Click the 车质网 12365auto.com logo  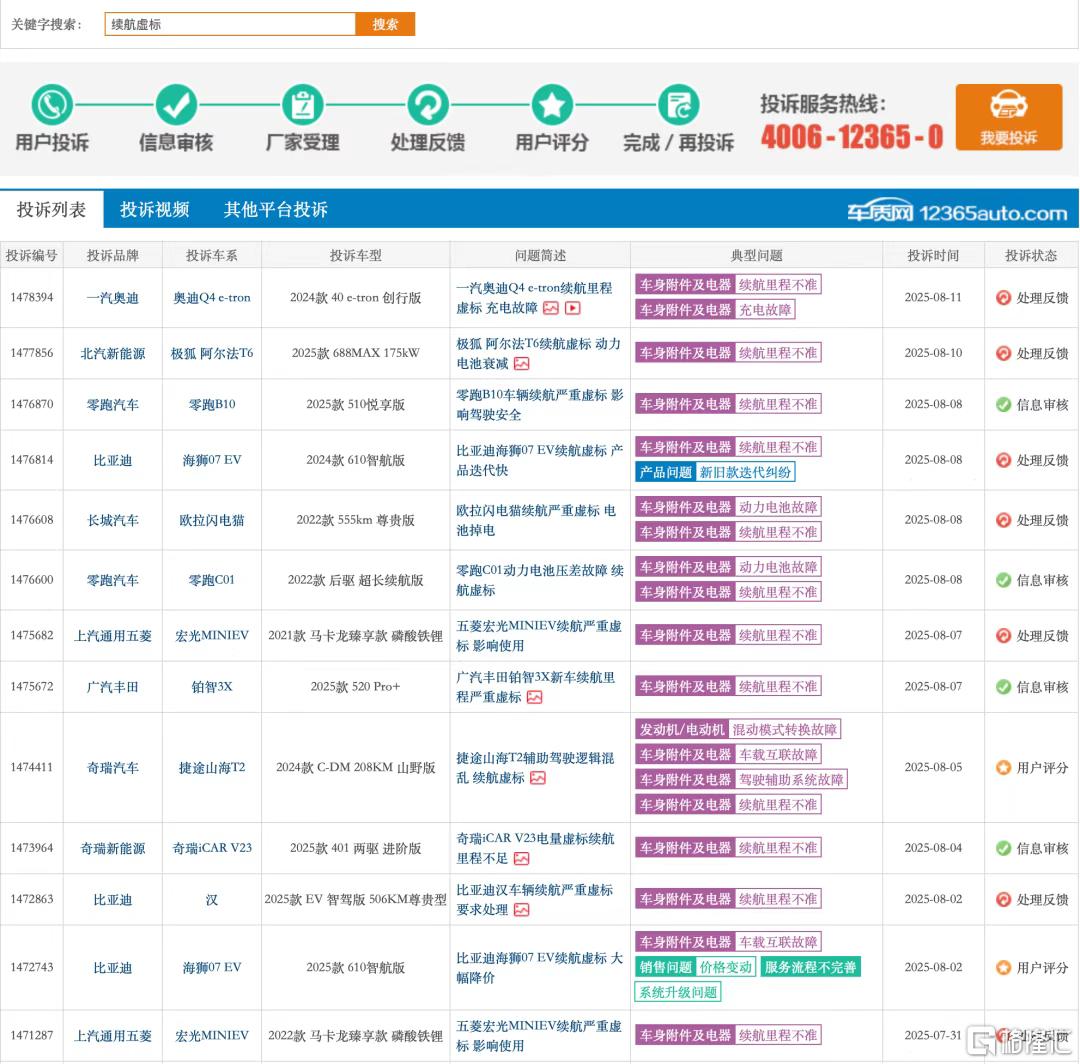[x=957, y=212]
